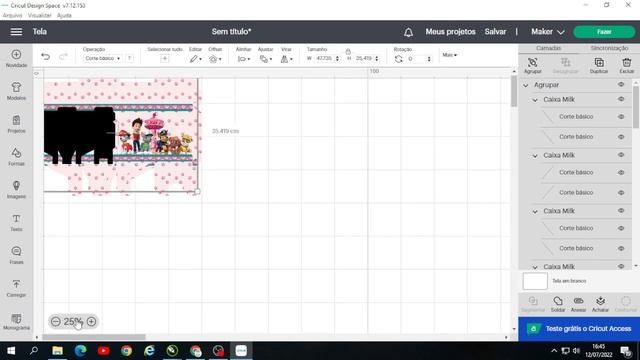Open the Monograma tool

coord(16,322)
